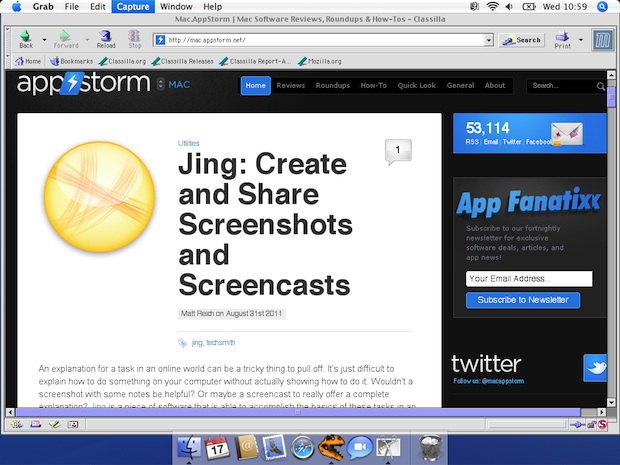620x465 pixels.
Task: Open the Classilla Releases bookmark
Action: point(182,61)
